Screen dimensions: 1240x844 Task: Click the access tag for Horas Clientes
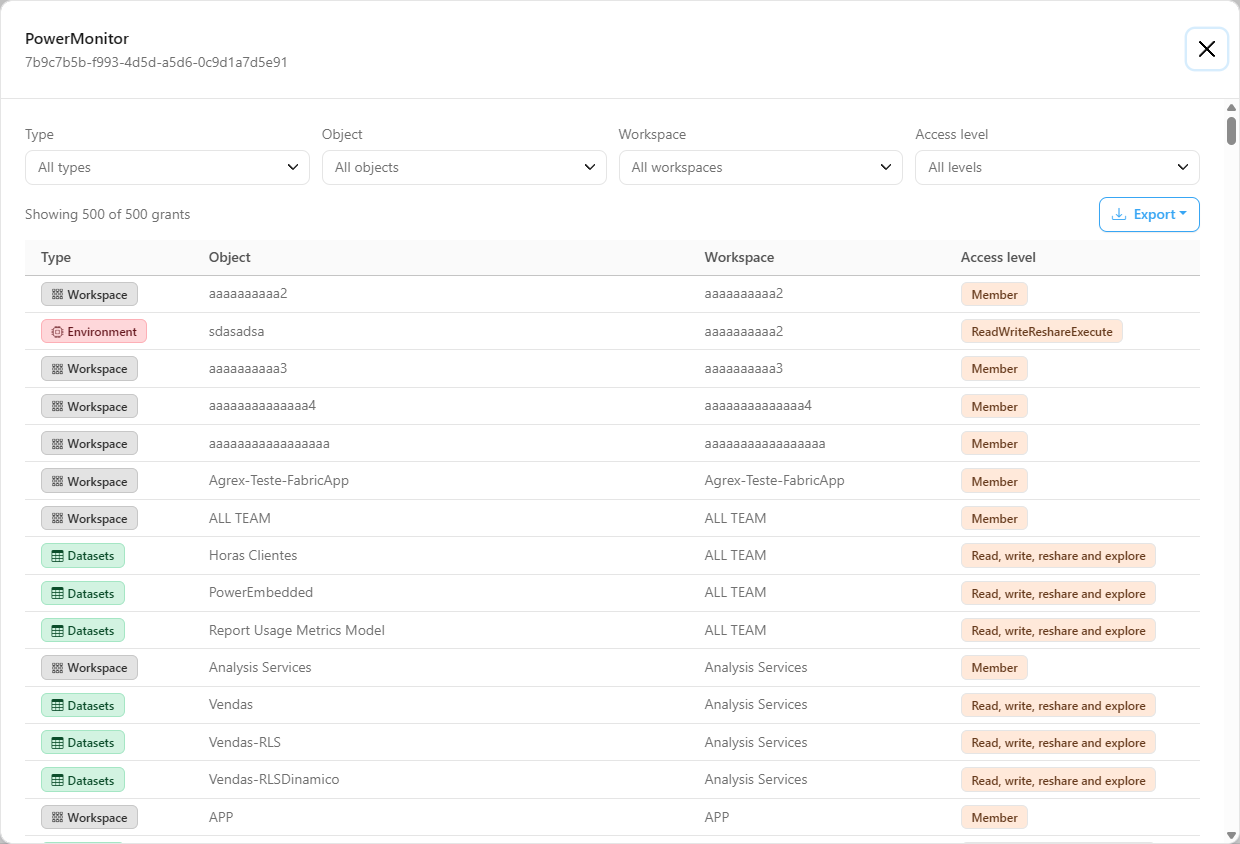click(1058, 555)
